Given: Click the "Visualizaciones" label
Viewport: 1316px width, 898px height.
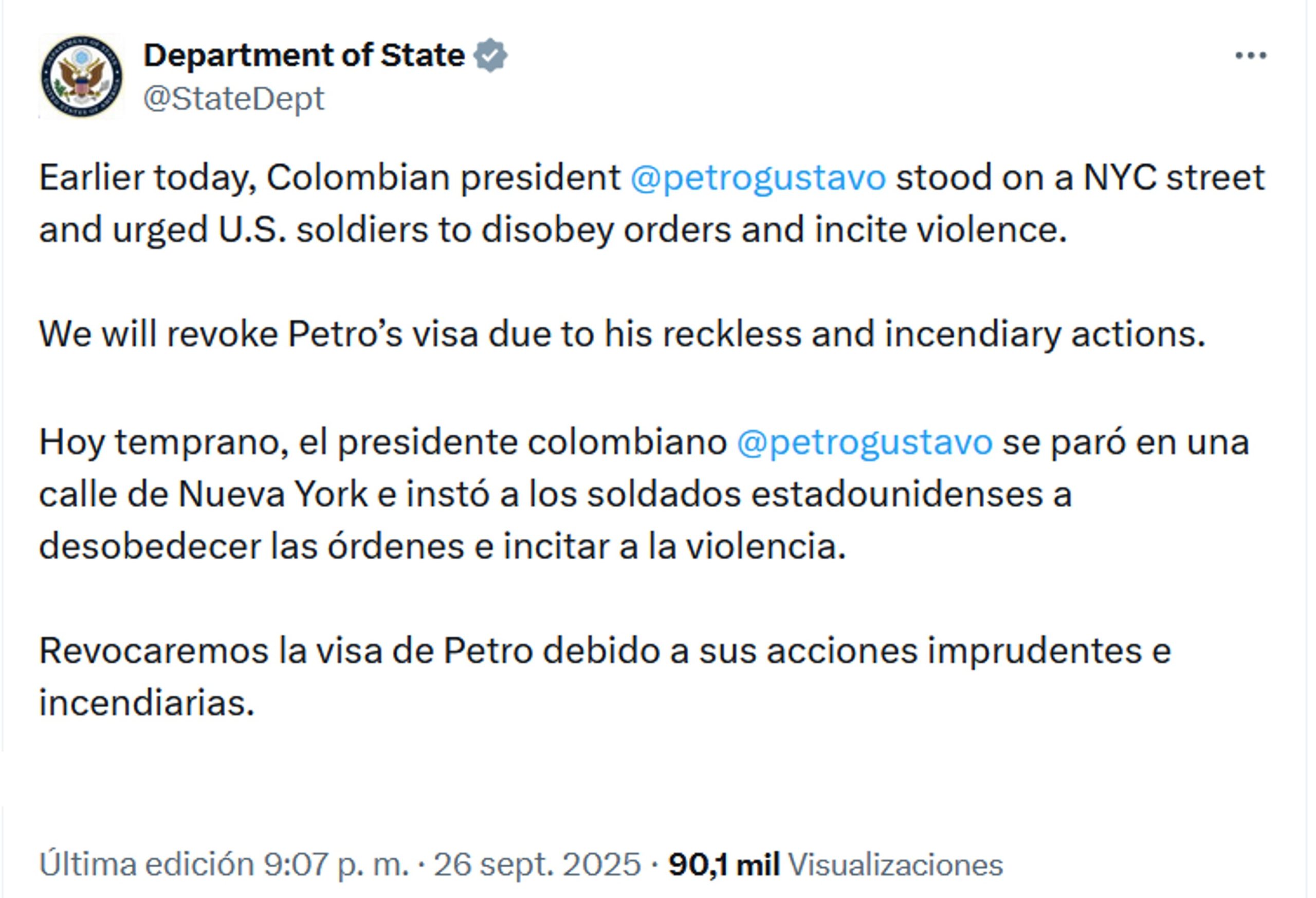Looking at the screenshot, I should [x=895, y=865].
